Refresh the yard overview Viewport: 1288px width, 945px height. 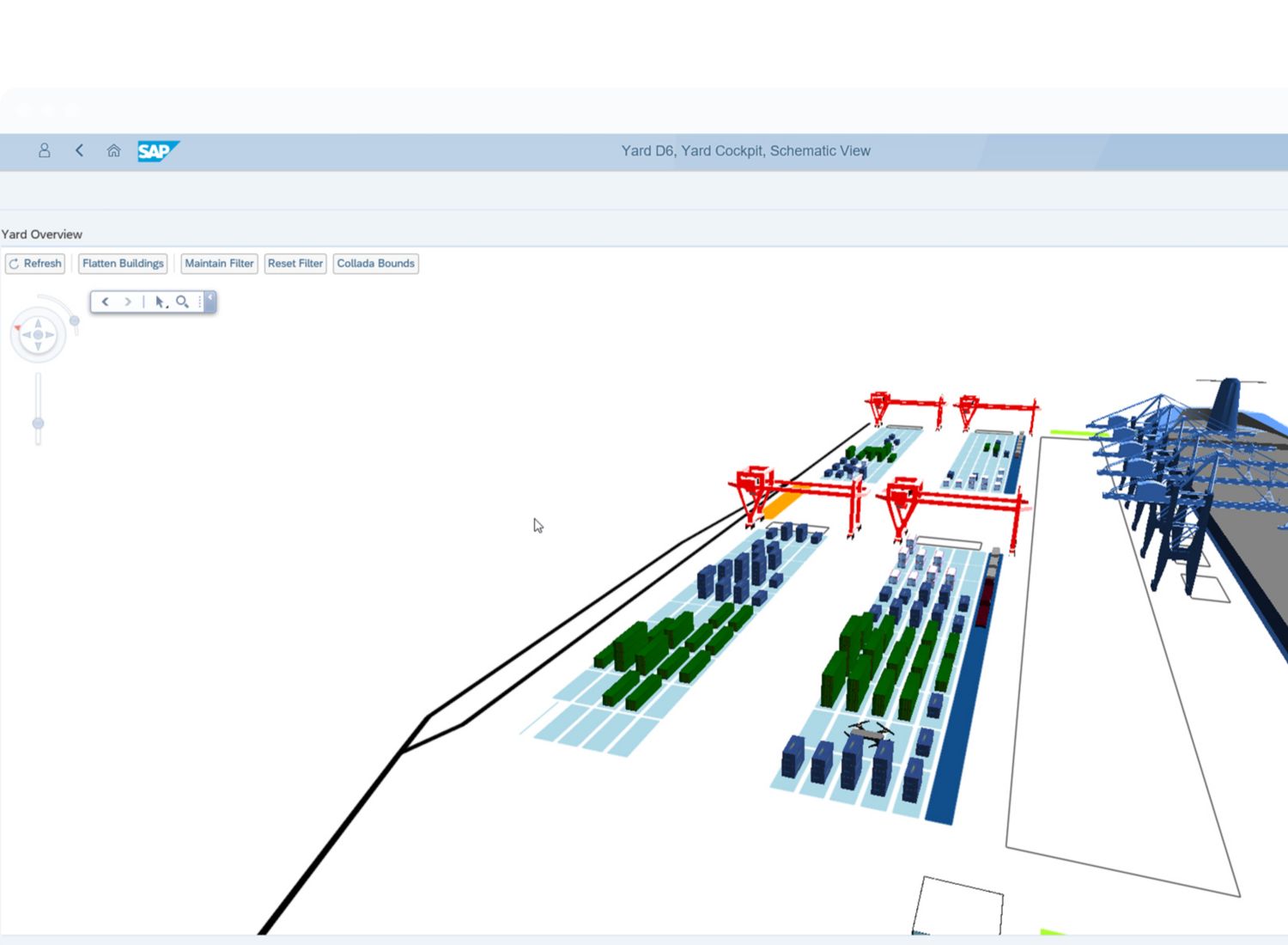(x=35, y=264)
